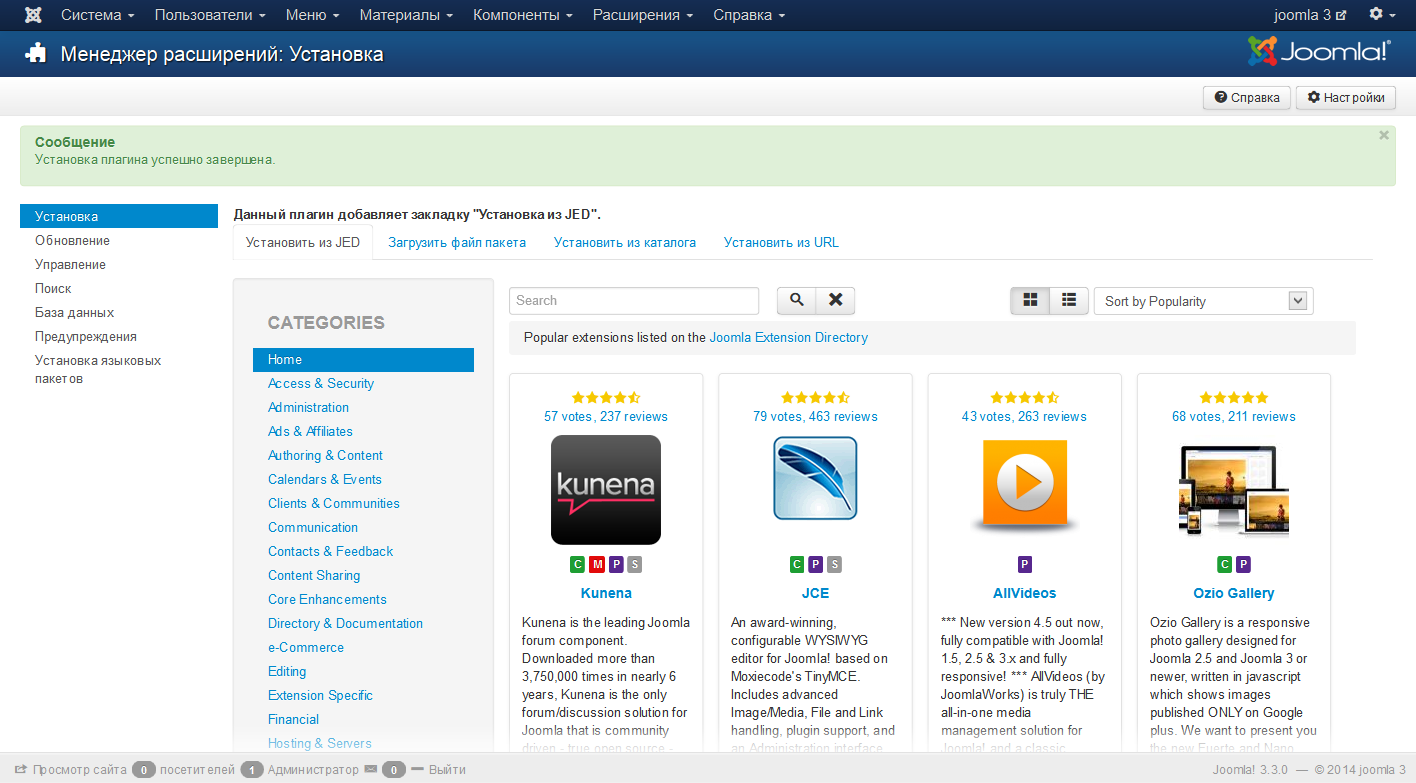This screenshot has width=1416, height=783.
Task: Click Kunena's red M module badge
Action: point(597,565)
